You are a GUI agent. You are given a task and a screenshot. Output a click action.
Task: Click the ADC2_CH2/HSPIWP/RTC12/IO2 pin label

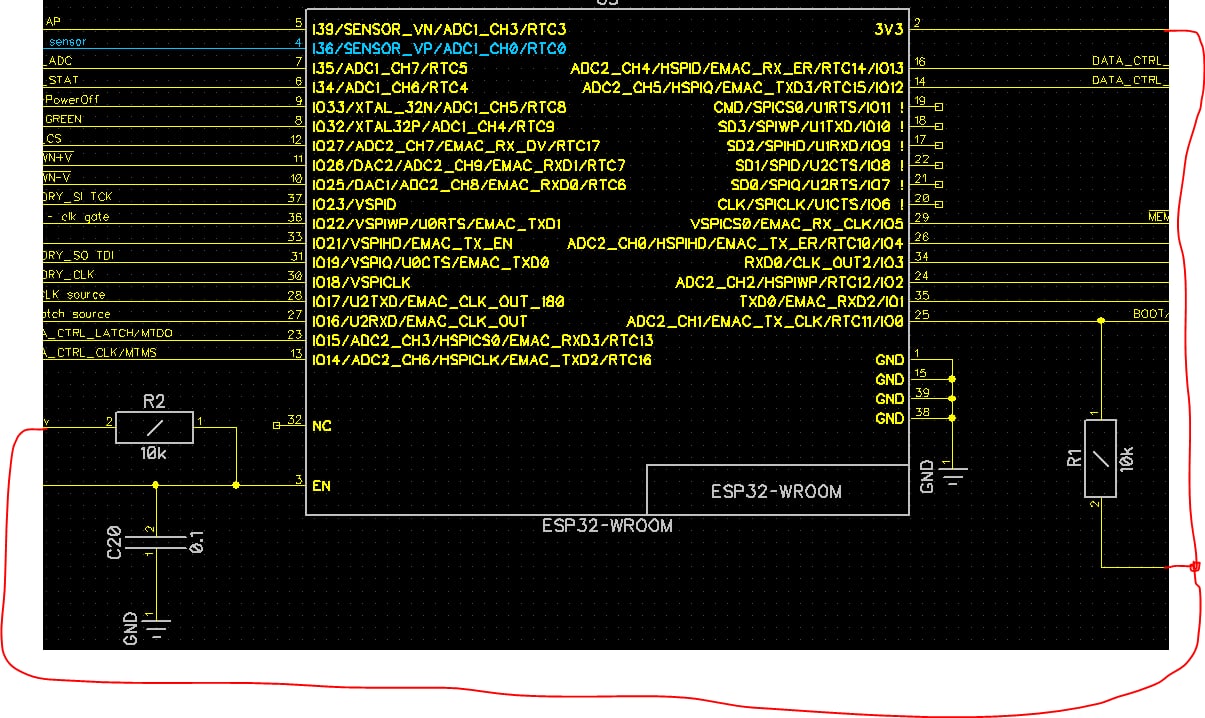(x=790, y=282)
